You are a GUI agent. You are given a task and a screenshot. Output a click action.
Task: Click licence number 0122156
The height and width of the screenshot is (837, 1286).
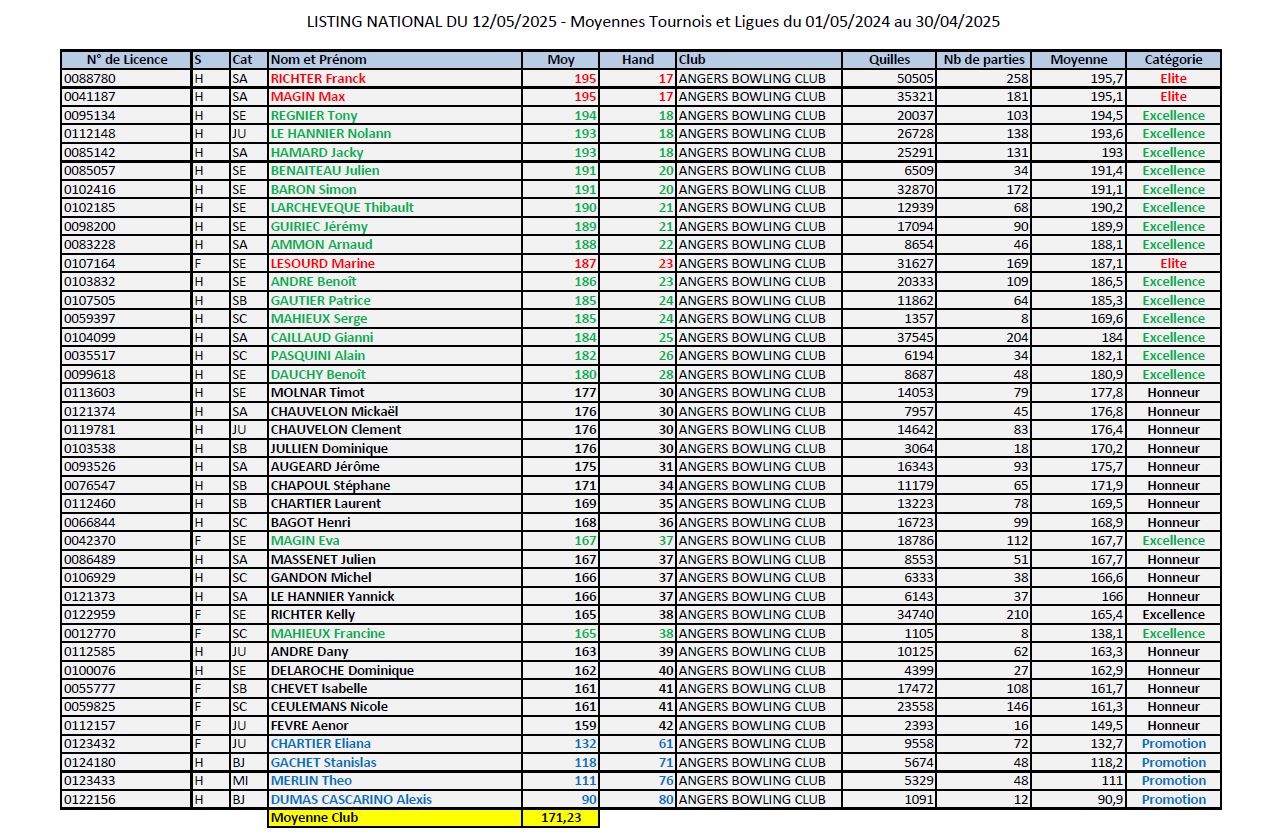point(126,799)
